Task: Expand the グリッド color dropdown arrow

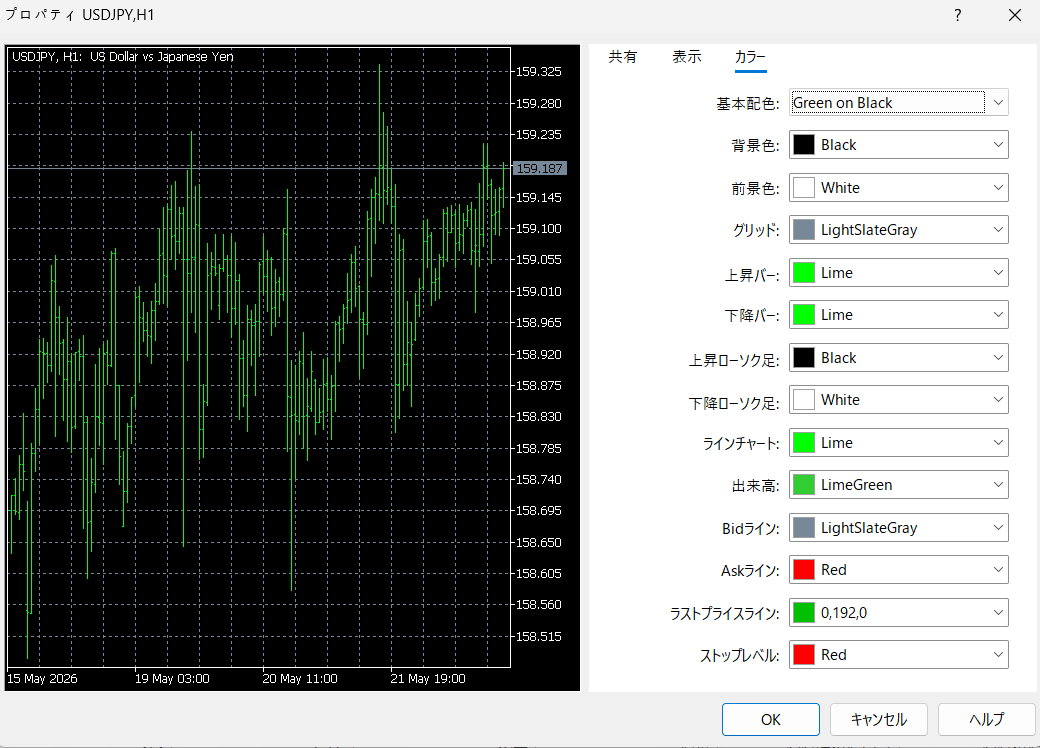Action: (998, 229)
